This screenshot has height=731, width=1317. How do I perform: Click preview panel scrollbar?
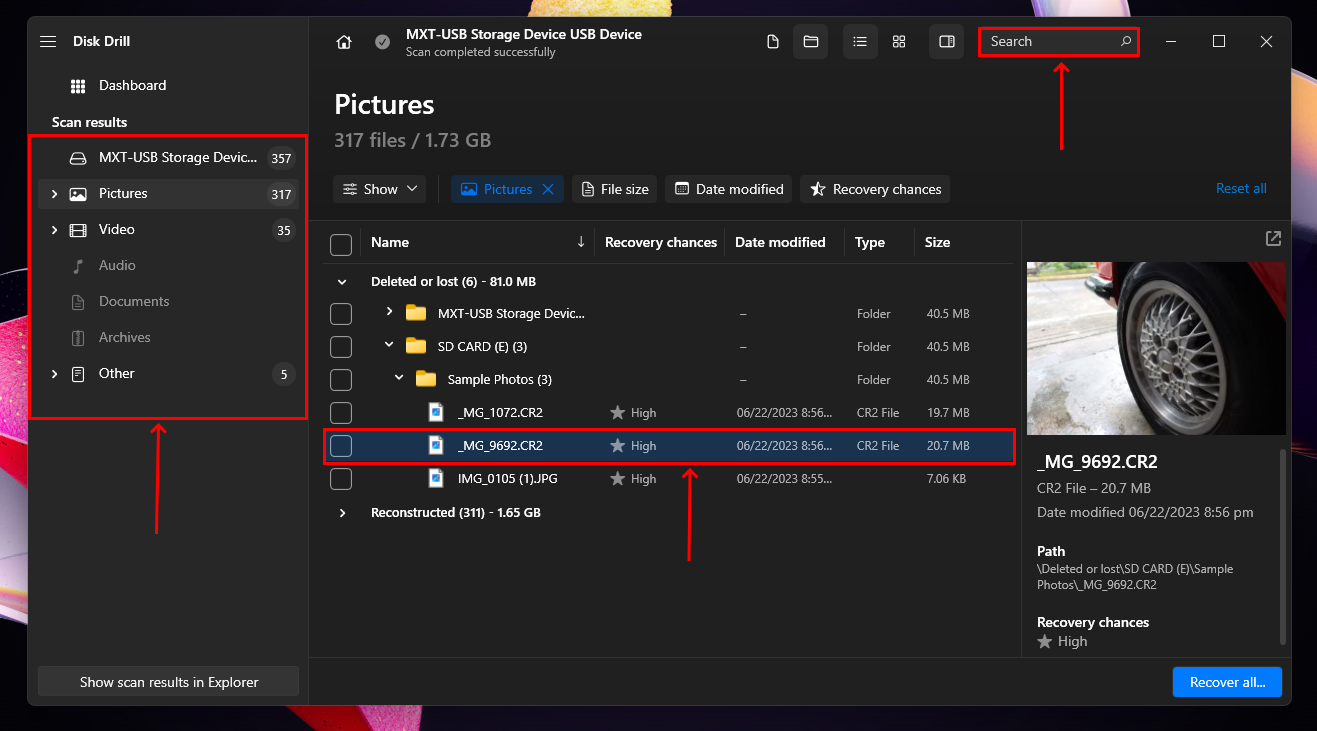[1282, 547]
